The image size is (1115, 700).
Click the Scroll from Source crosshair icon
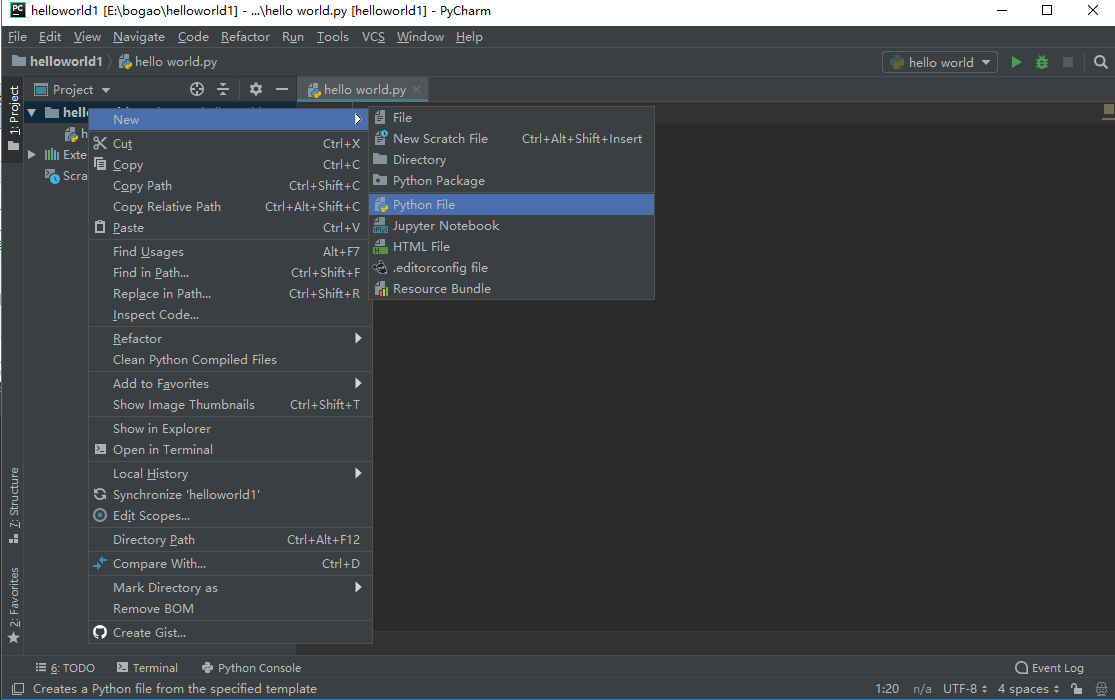tap(197, 89)
